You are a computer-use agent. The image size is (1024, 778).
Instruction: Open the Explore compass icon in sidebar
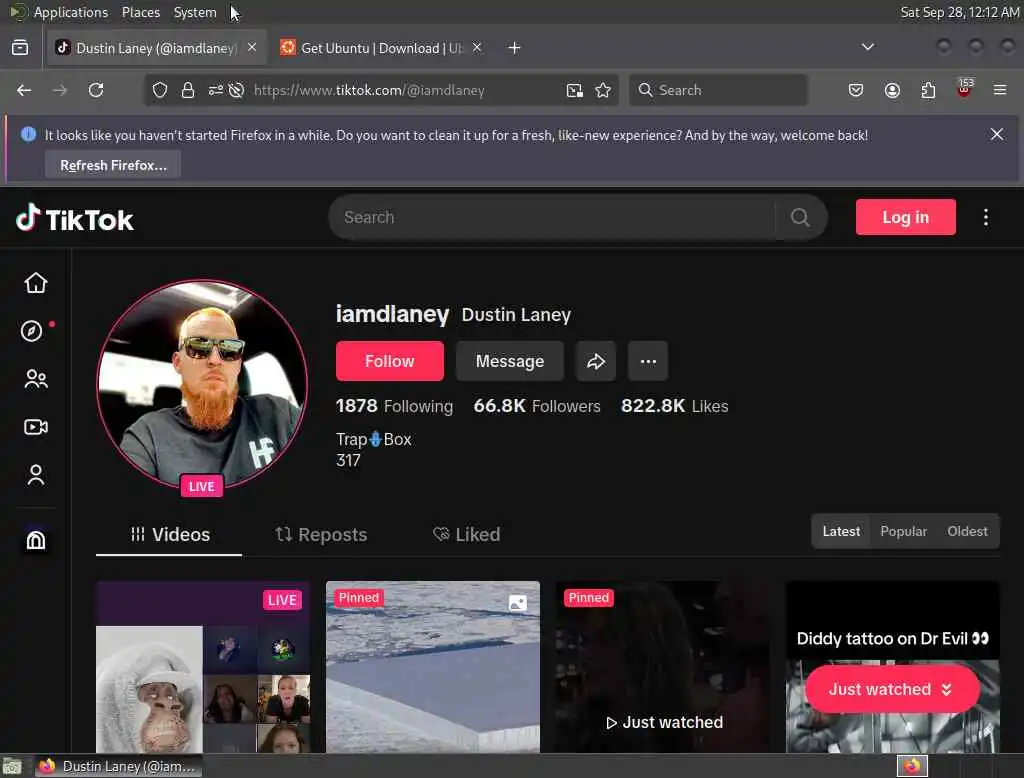click(32, 331)
